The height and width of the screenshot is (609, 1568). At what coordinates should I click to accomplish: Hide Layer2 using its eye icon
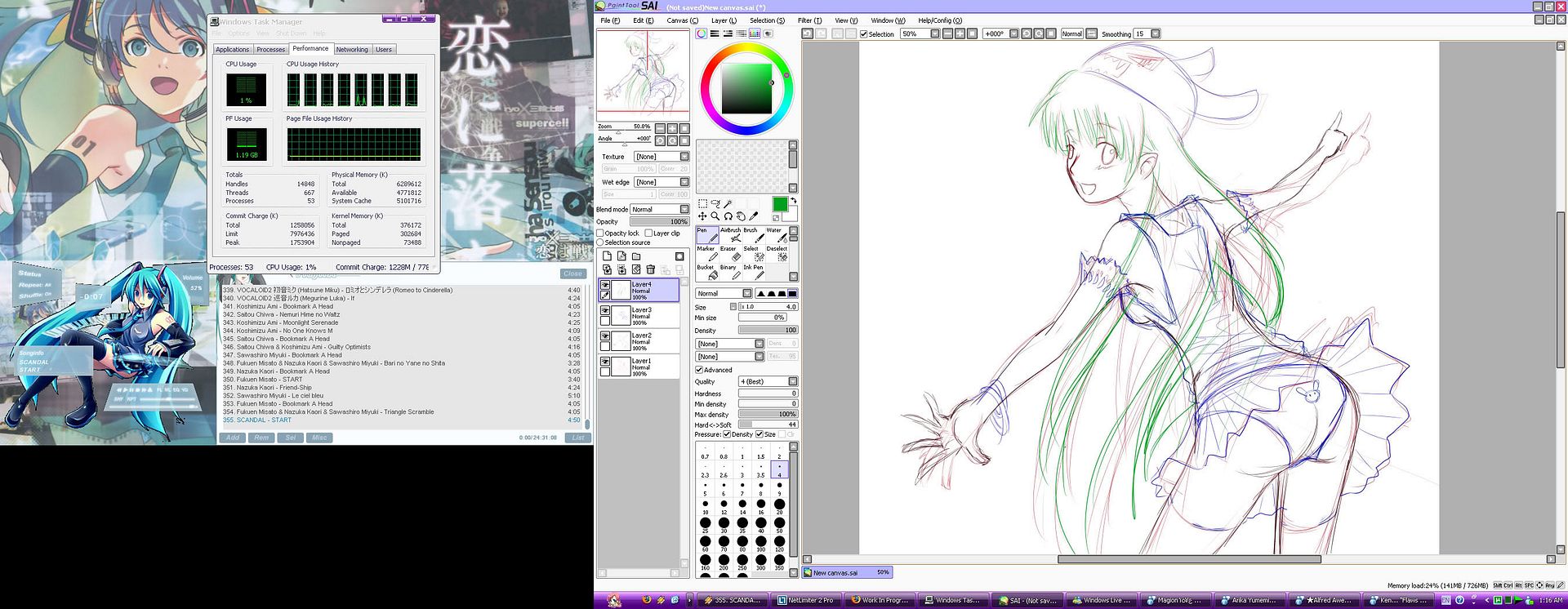(605, 336)
